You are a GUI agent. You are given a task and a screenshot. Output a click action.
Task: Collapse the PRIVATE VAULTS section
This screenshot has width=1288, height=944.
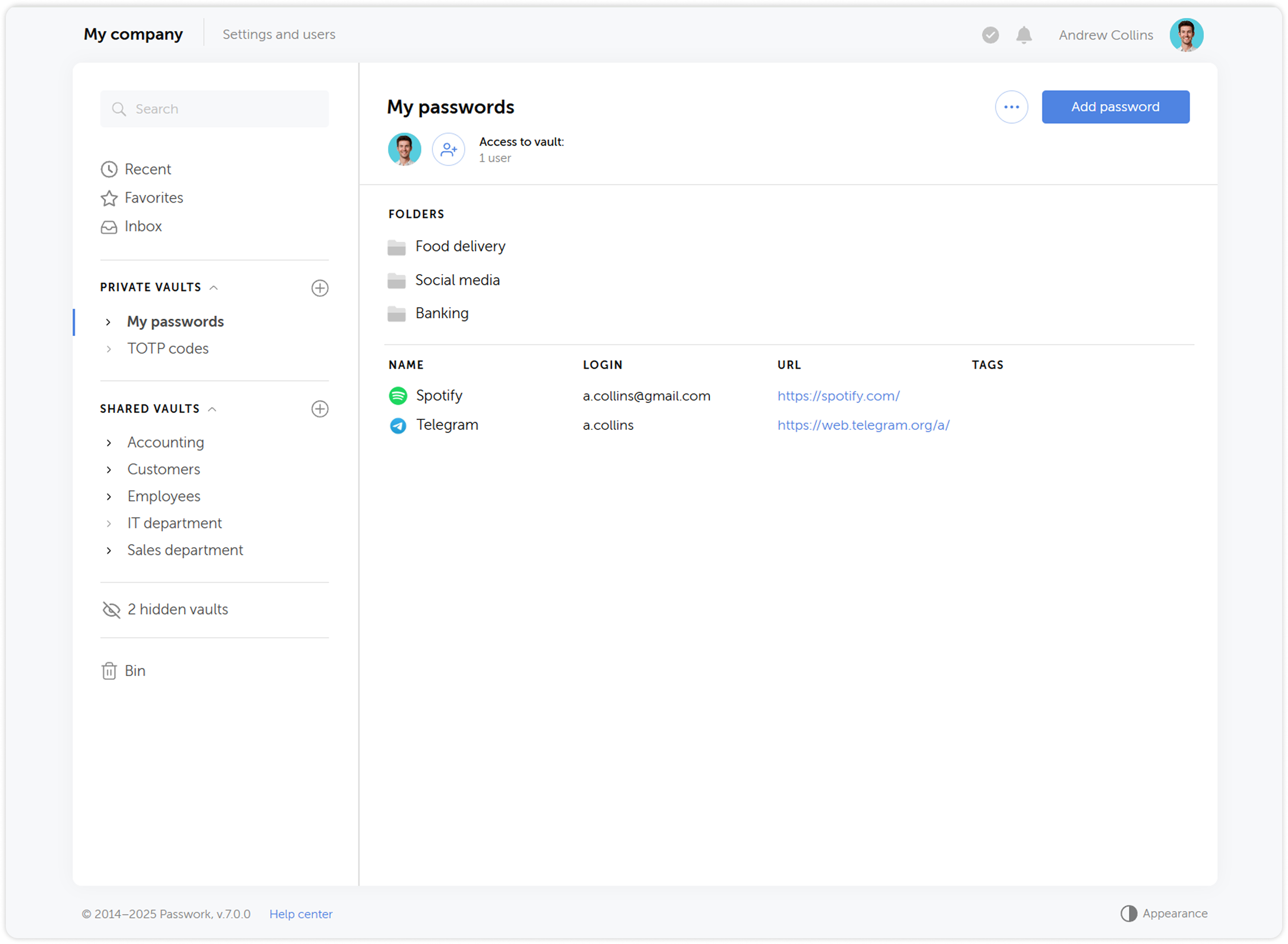(x=214, y=287)
